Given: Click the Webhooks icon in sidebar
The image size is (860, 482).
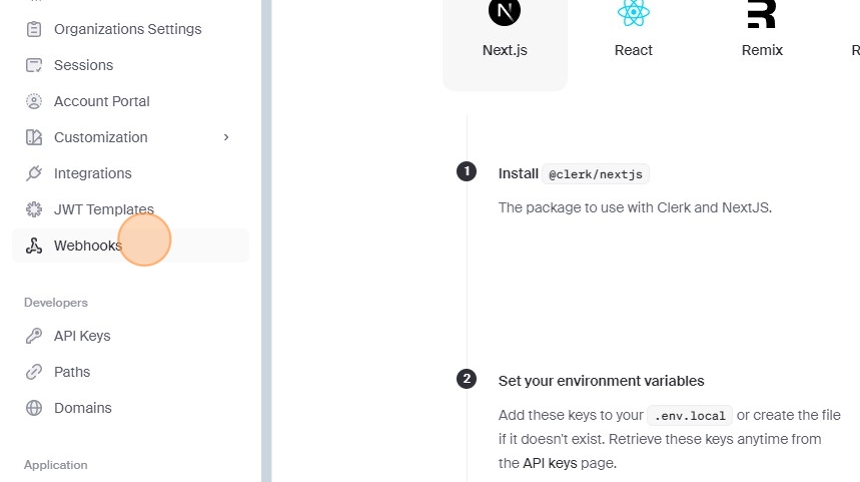Looking at the screenshot, I should [x=34, y=246].
